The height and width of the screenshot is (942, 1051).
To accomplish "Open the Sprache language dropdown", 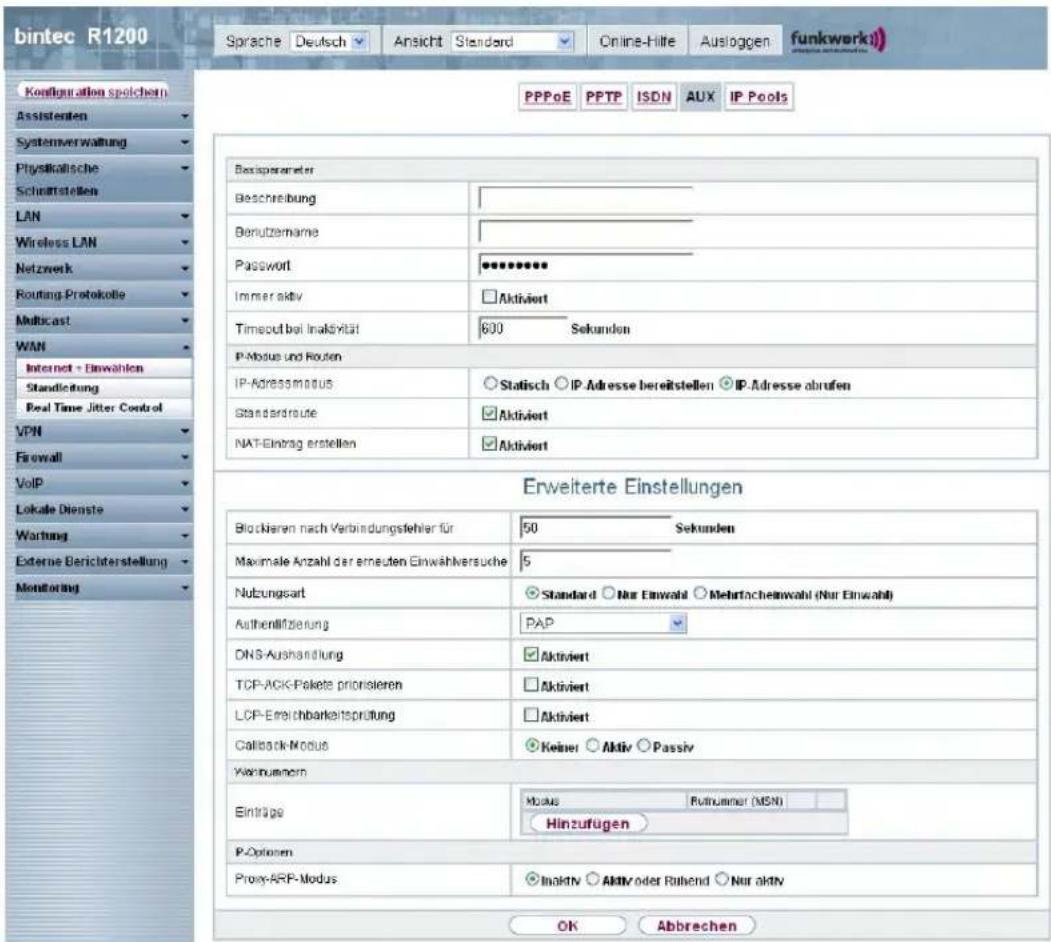I will coord(330,42).
